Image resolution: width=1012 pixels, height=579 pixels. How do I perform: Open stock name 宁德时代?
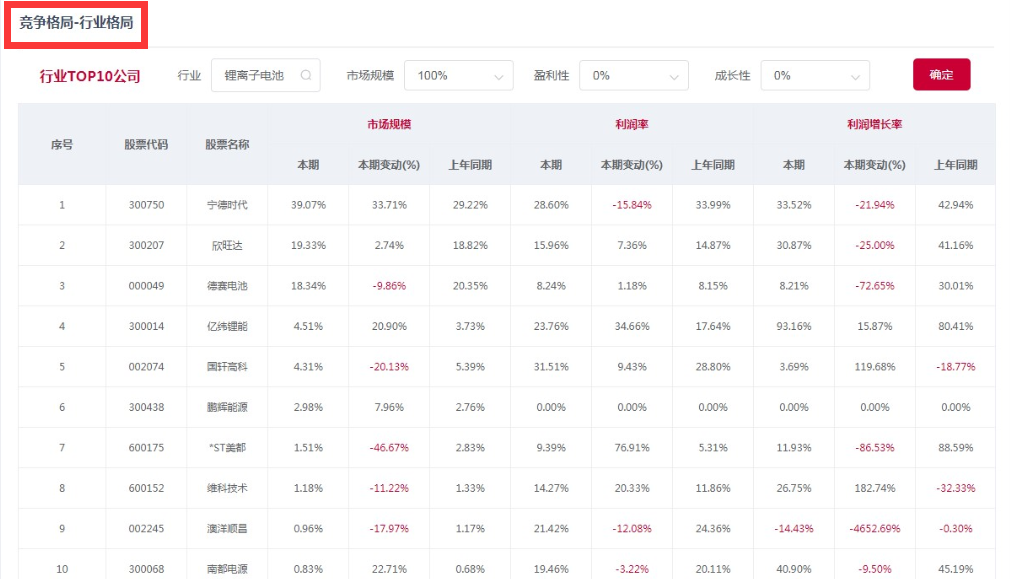[227, 205]
